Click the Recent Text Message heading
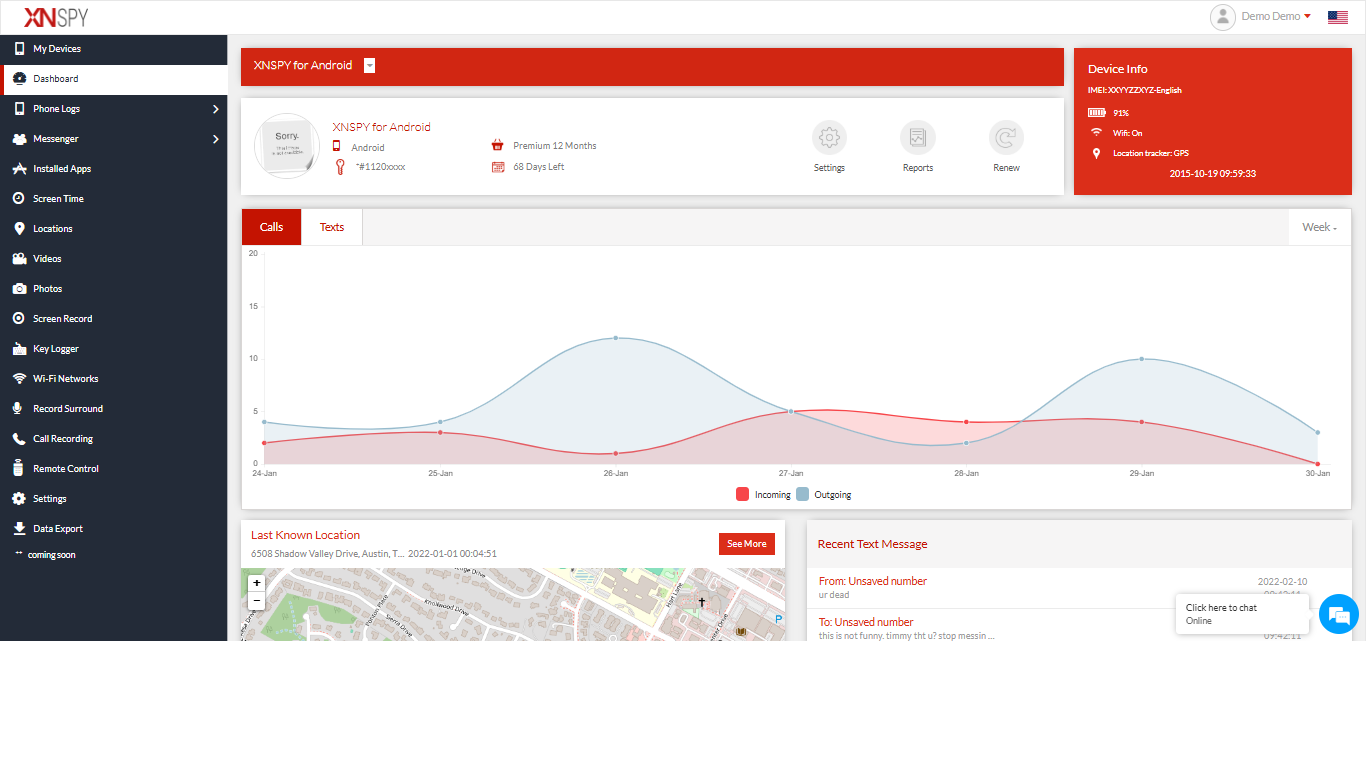The image size is (1366, 784). point(872,544)
